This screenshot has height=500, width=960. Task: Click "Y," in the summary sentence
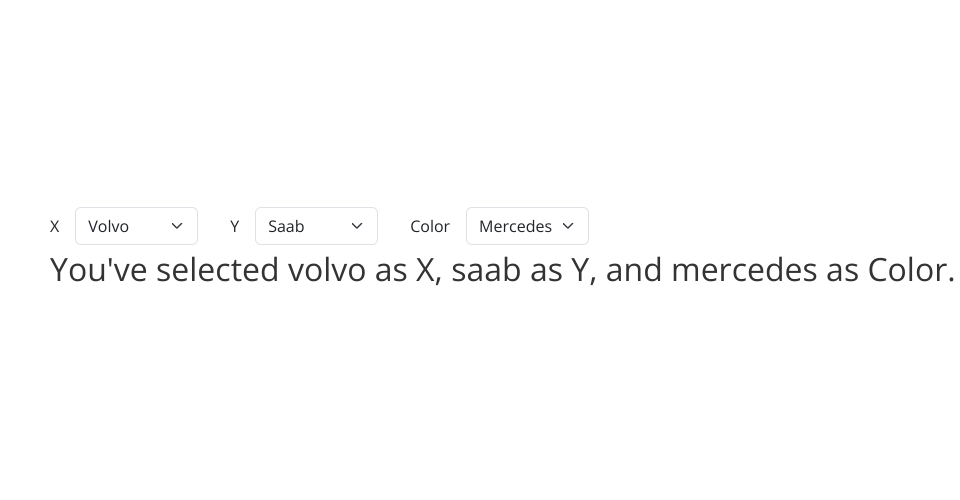click(x=584, y=270)
